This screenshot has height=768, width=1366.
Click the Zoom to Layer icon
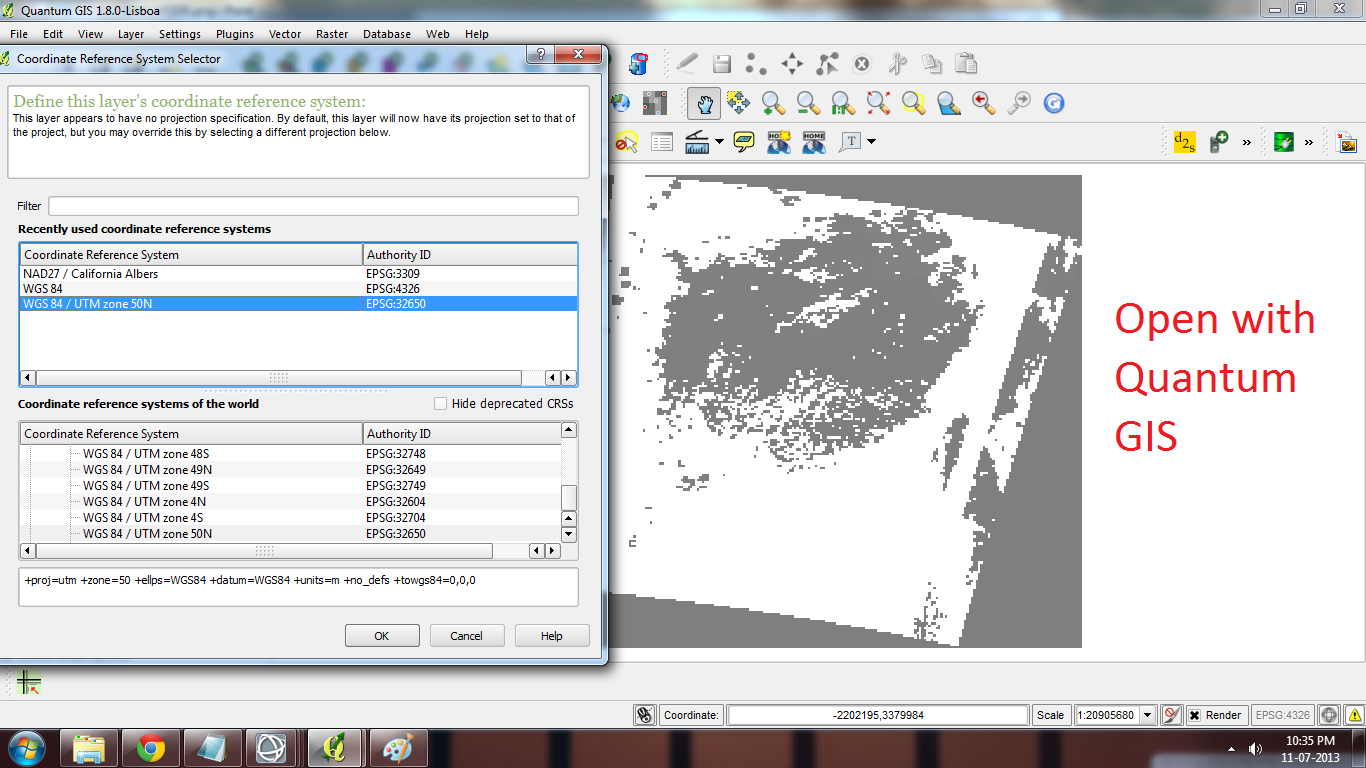(948, 102)
